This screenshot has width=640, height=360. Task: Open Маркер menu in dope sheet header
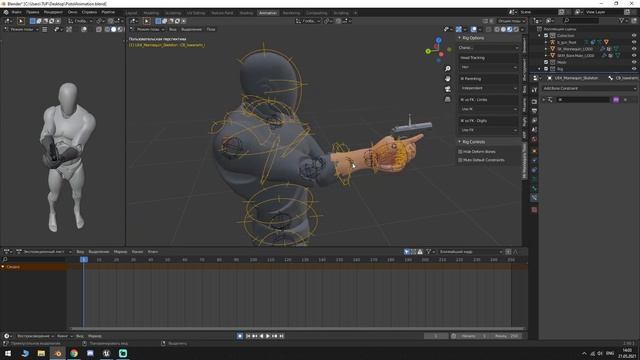(120, 252)
